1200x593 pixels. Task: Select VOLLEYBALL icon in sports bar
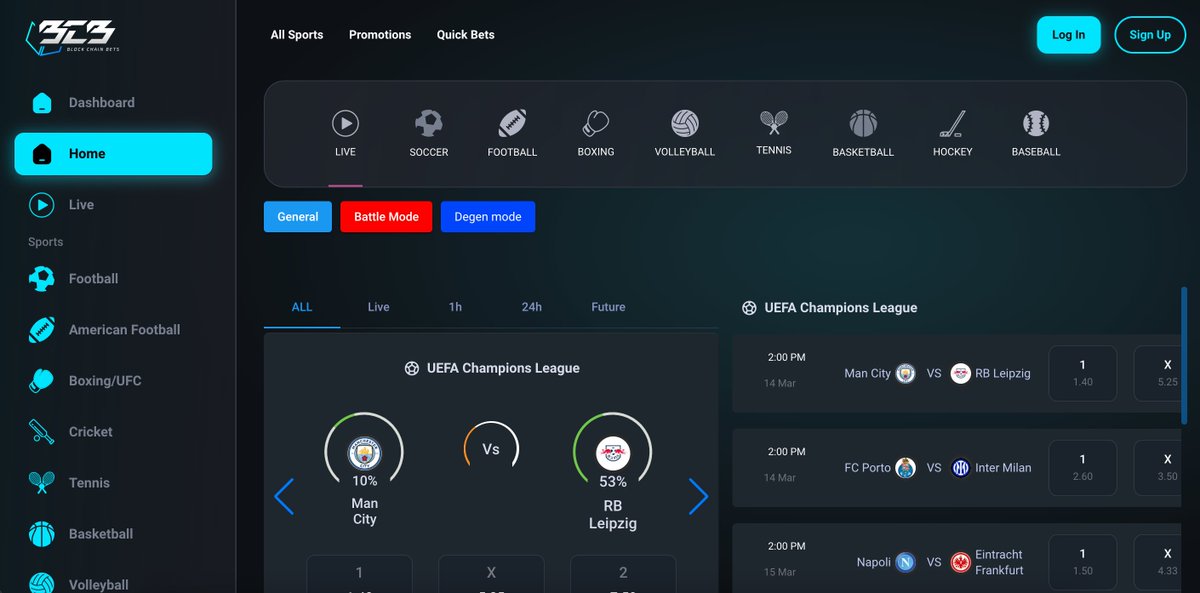point(685,124)
